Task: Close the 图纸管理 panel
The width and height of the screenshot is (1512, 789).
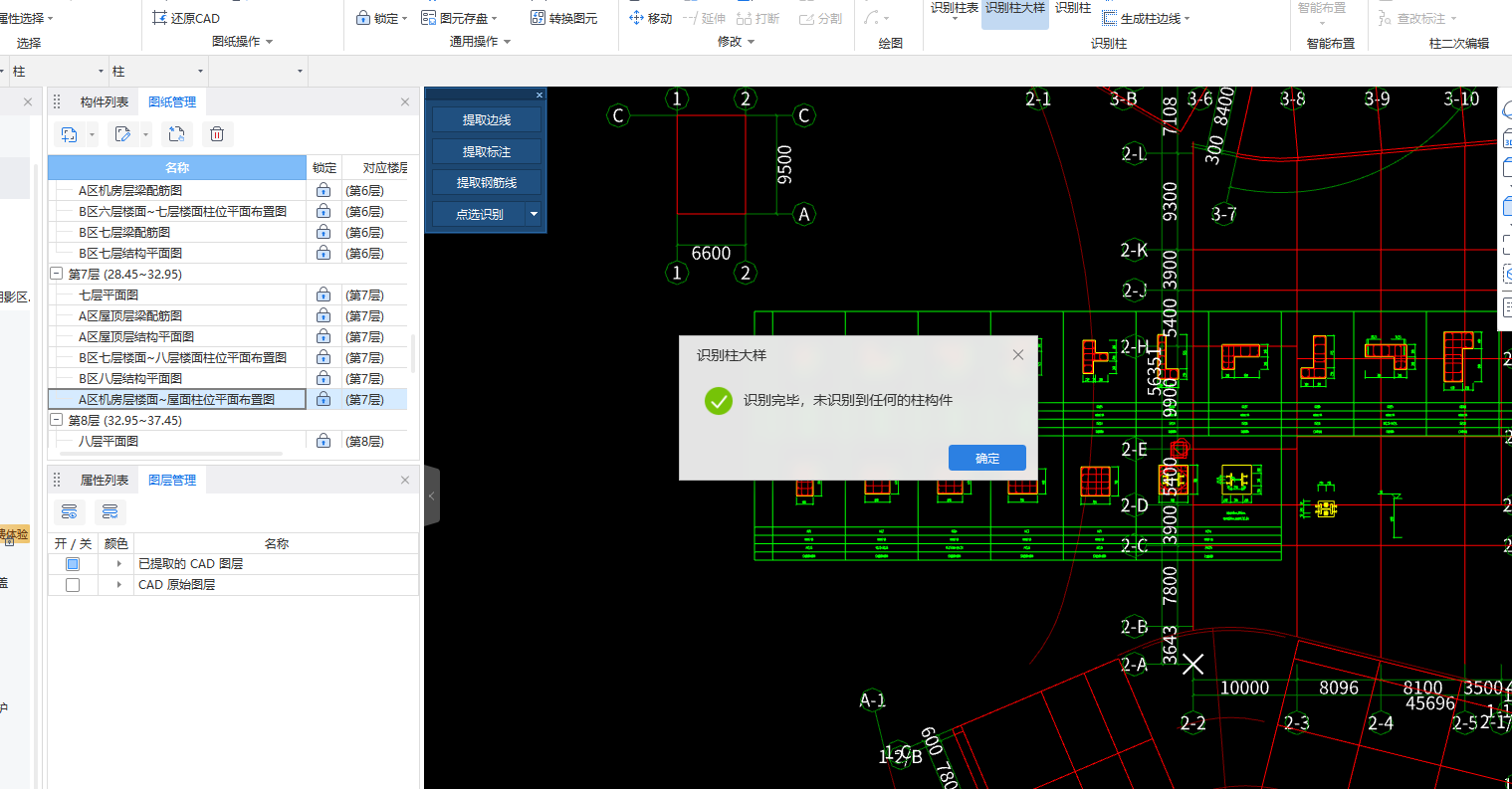Action: click(405, 101)
